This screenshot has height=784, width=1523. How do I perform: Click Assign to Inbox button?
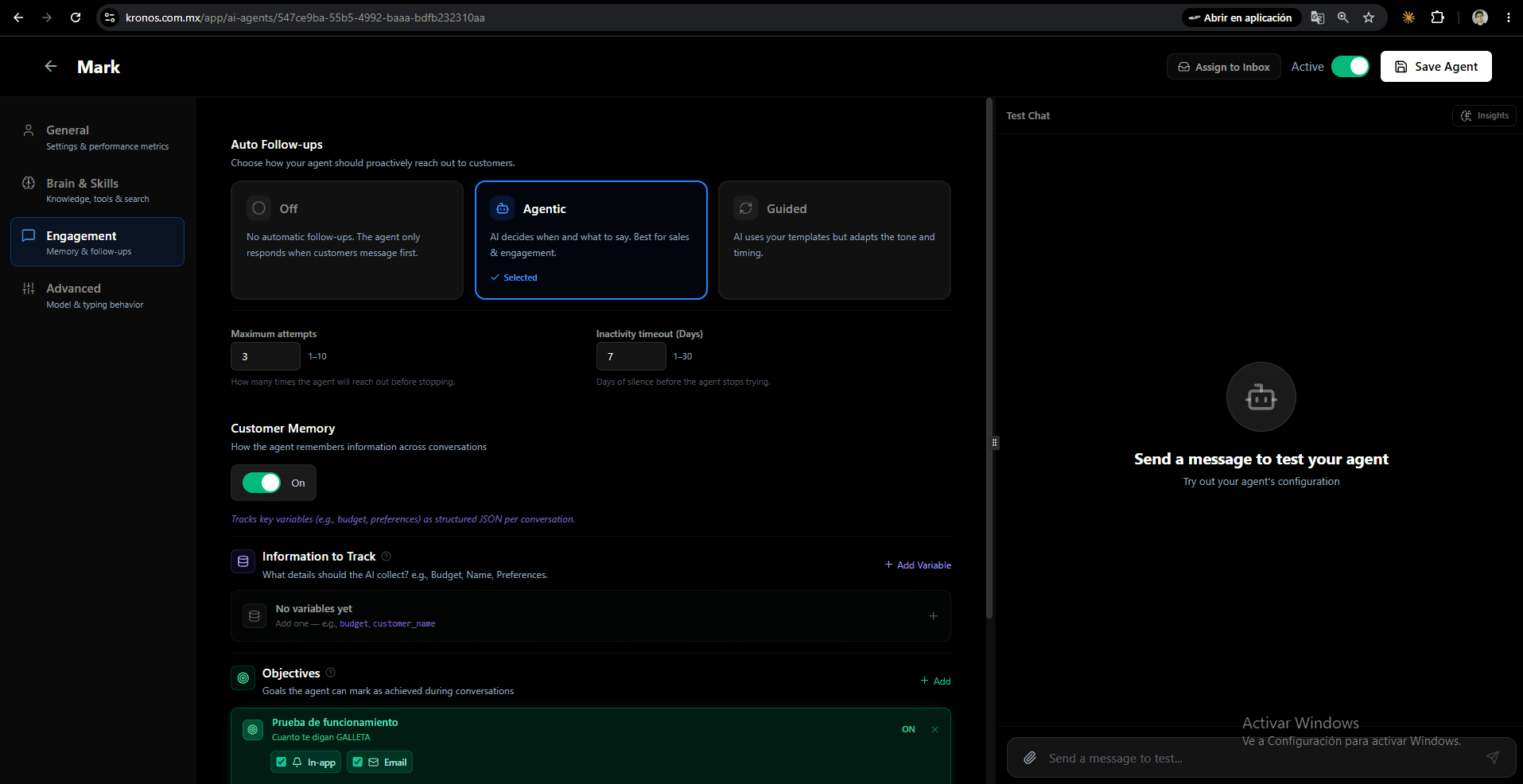(1223, 67)
